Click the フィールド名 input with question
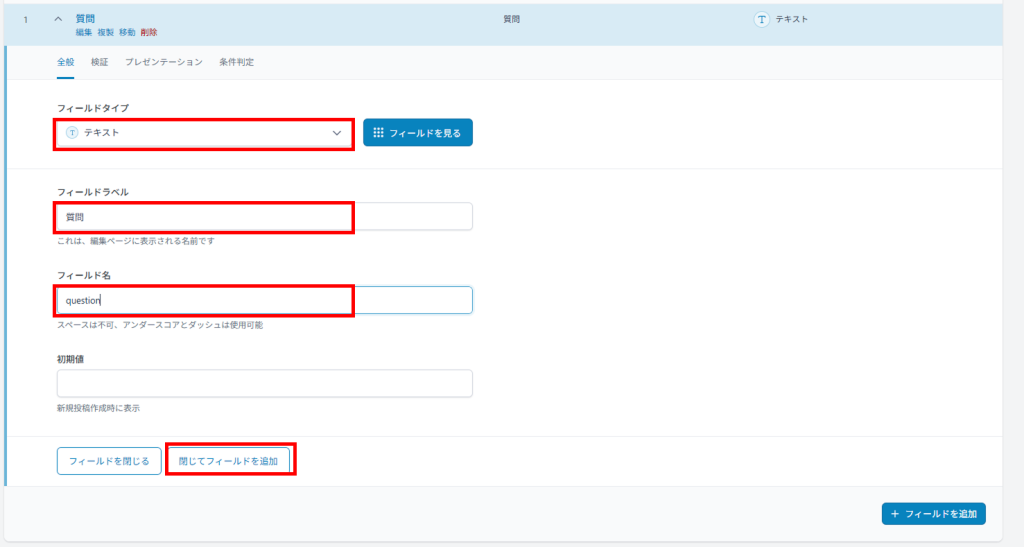Image resolution: width=1024 pixels, height=547 pixels. [x=264, y=300]
